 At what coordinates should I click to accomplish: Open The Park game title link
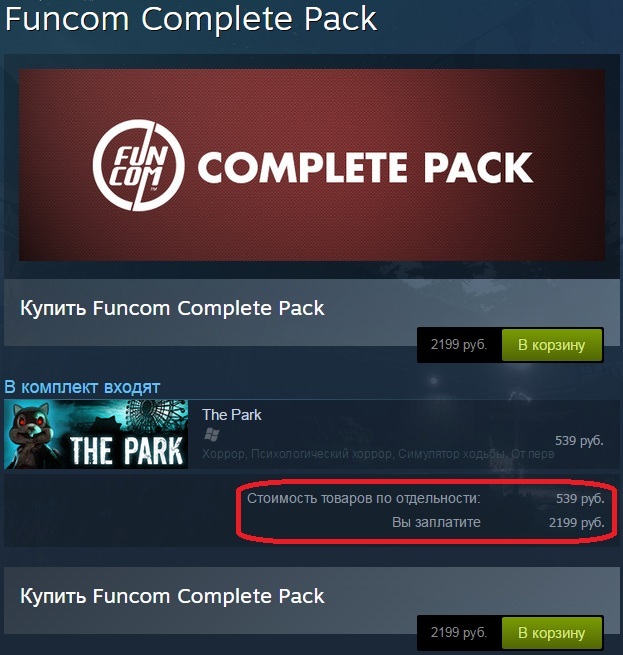(232, 415)
